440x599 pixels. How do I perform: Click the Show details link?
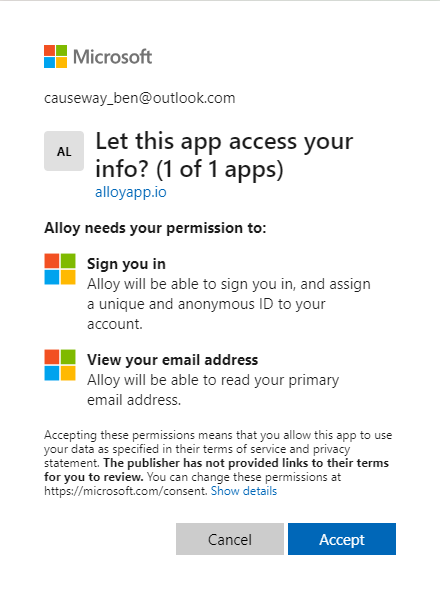[x=244, y=491]
